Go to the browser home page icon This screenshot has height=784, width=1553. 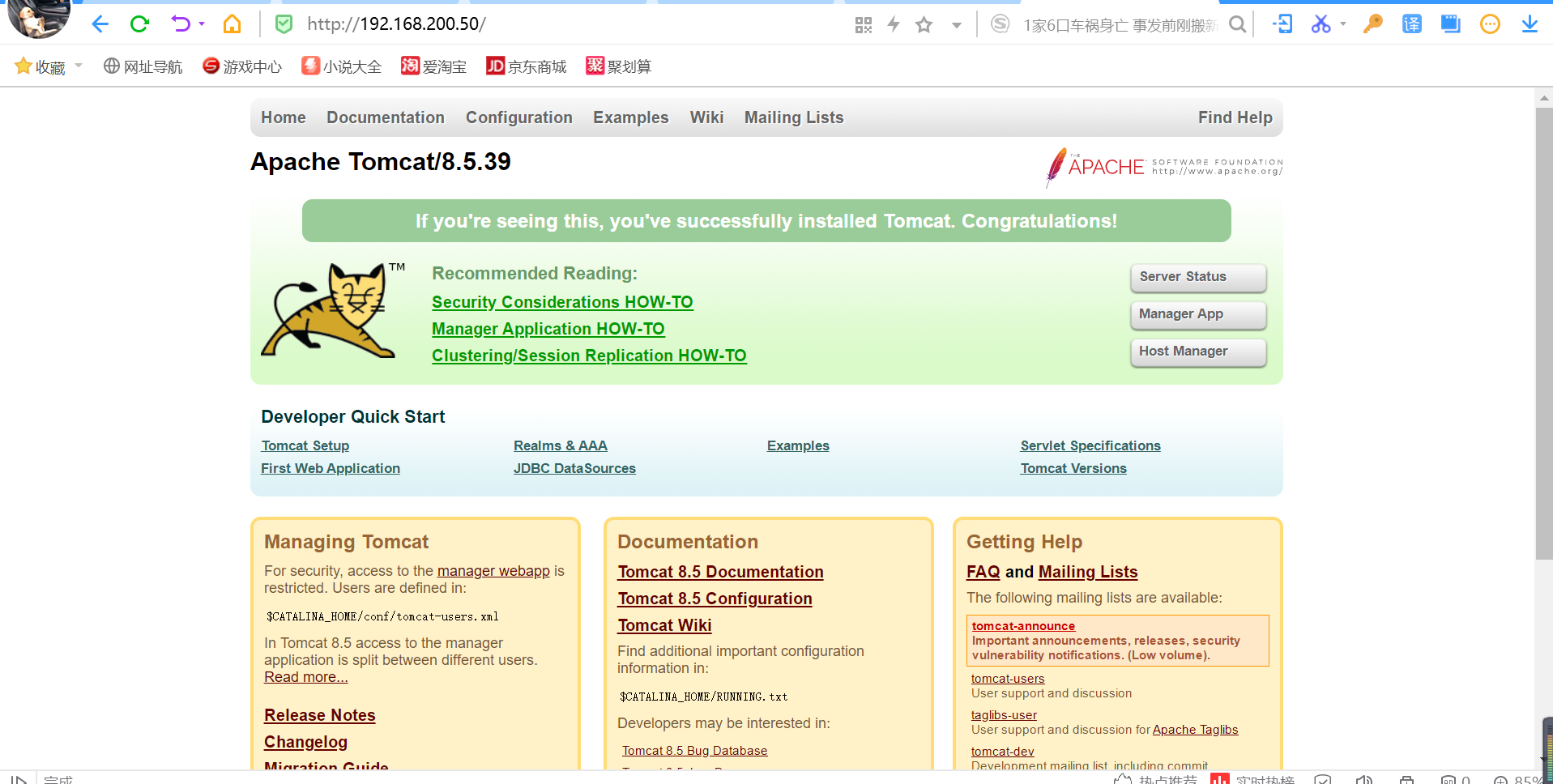click(x=233, y=24)
